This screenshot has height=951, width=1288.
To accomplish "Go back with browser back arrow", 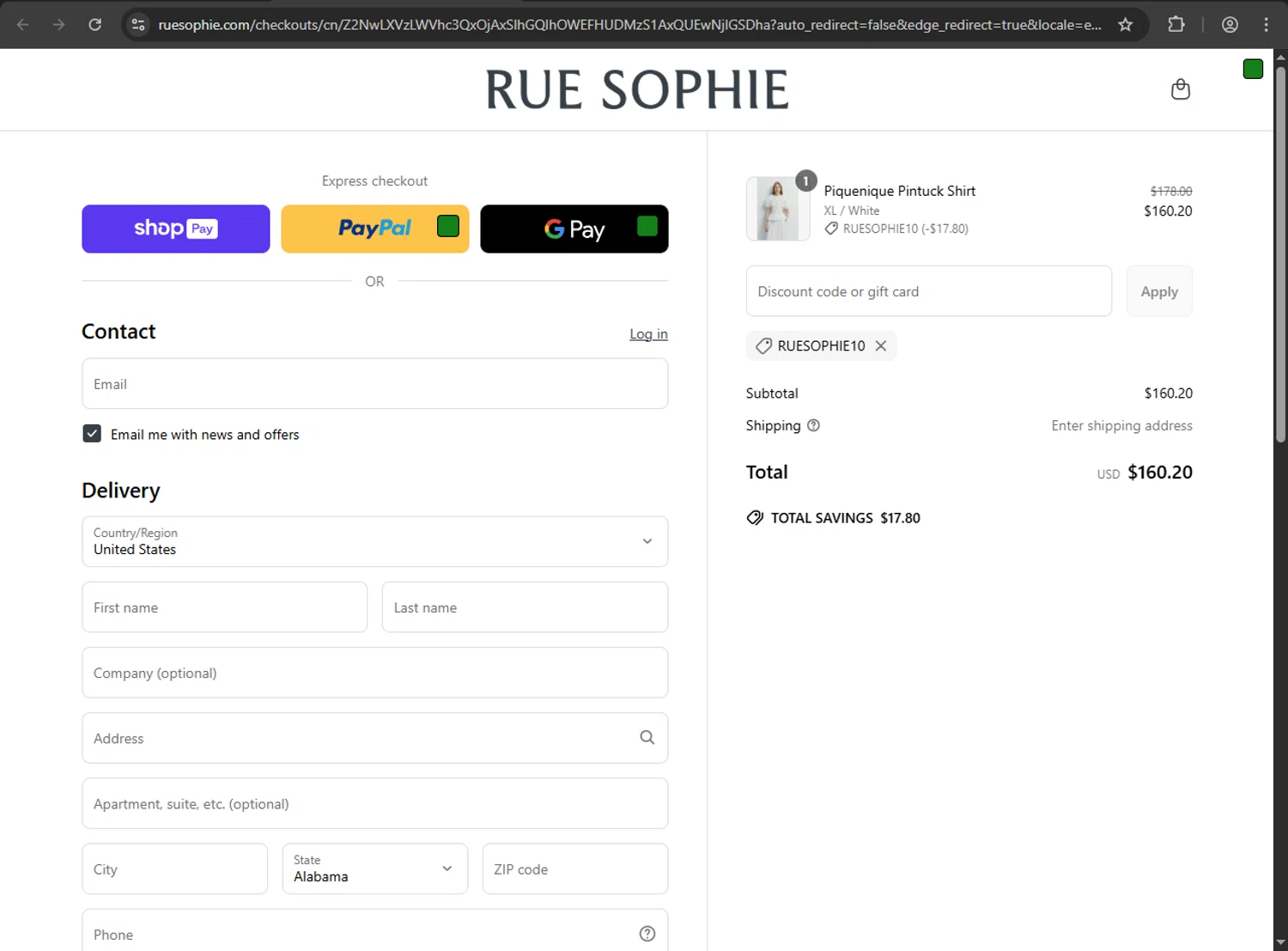I will (x=23, y=24).
